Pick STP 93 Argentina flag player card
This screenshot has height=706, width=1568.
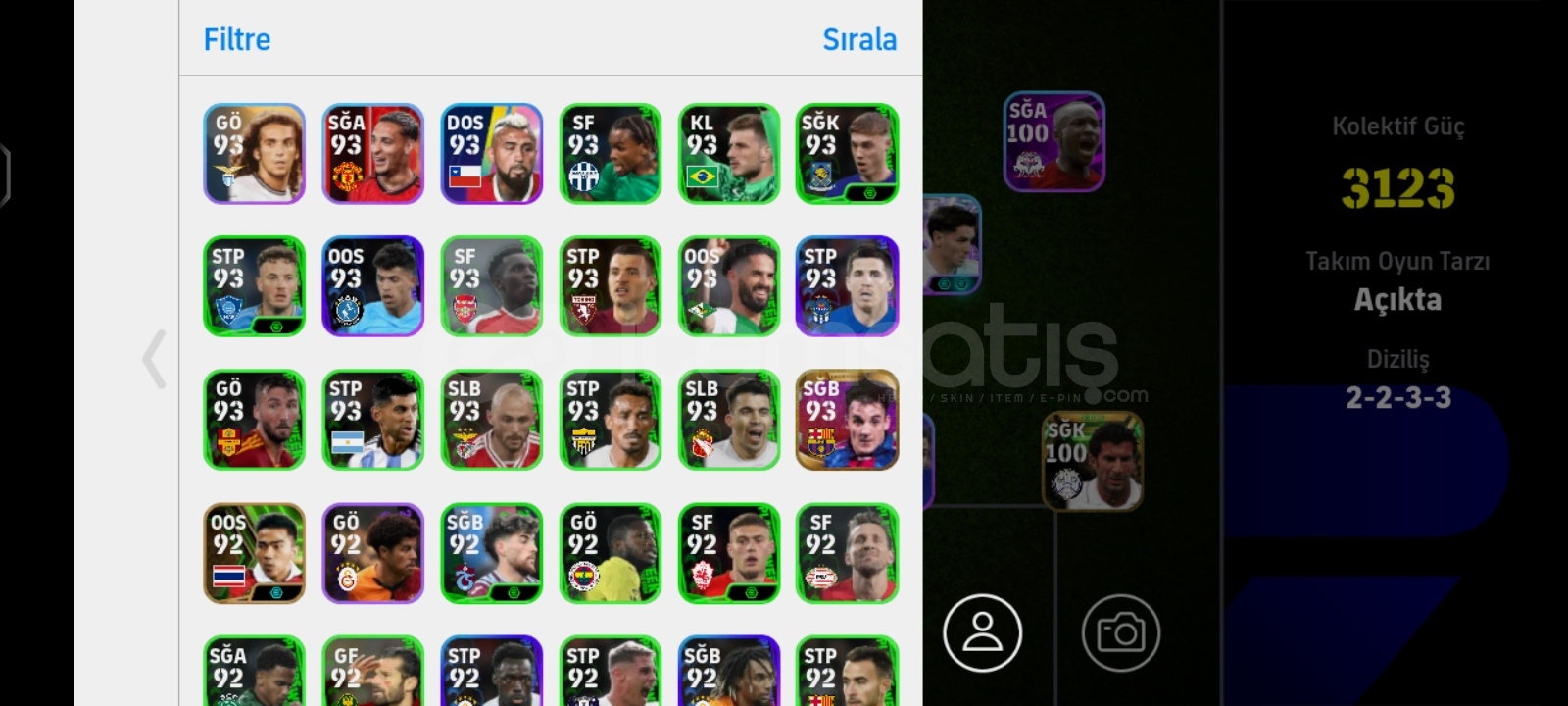point(372,420)
